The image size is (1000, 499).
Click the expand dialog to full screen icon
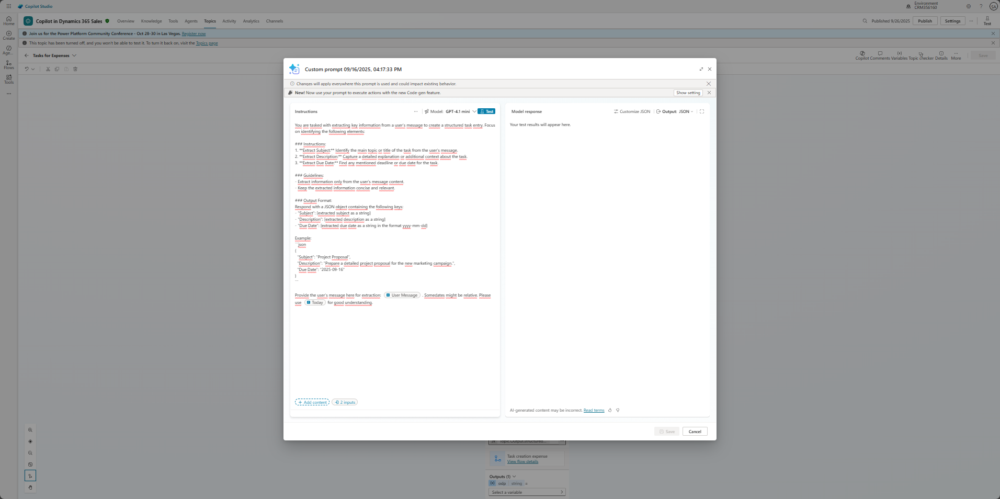click(x=700, y=69)
